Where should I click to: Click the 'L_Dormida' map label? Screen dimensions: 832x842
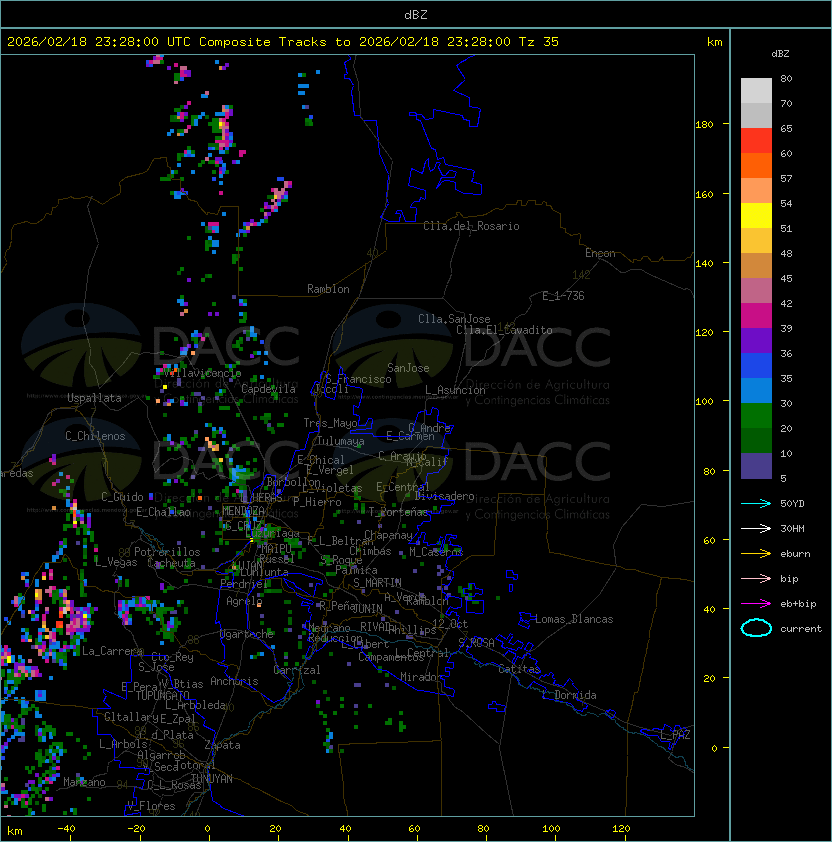point(569,695)
